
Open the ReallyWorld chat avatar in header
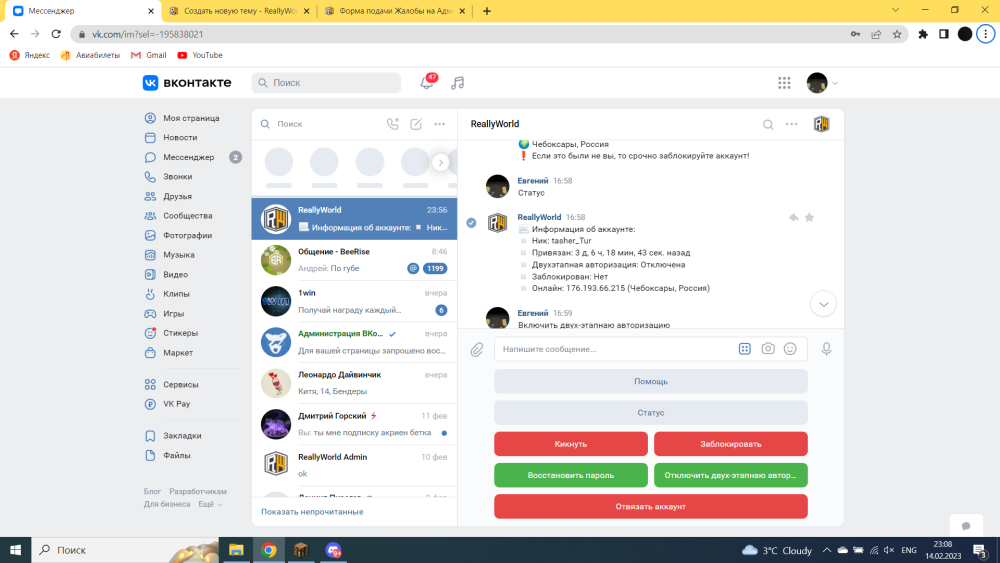click(821, 124)
